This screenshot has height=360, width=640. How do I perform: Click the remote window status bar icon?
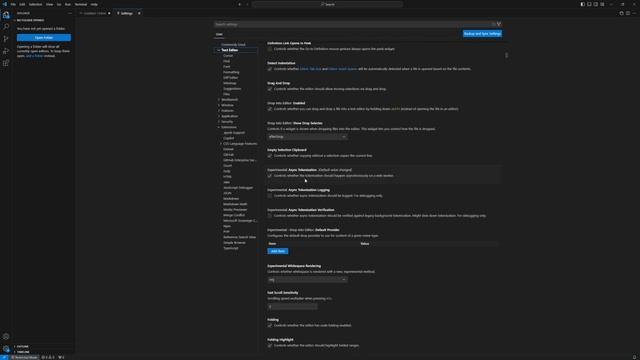point(4,357)
